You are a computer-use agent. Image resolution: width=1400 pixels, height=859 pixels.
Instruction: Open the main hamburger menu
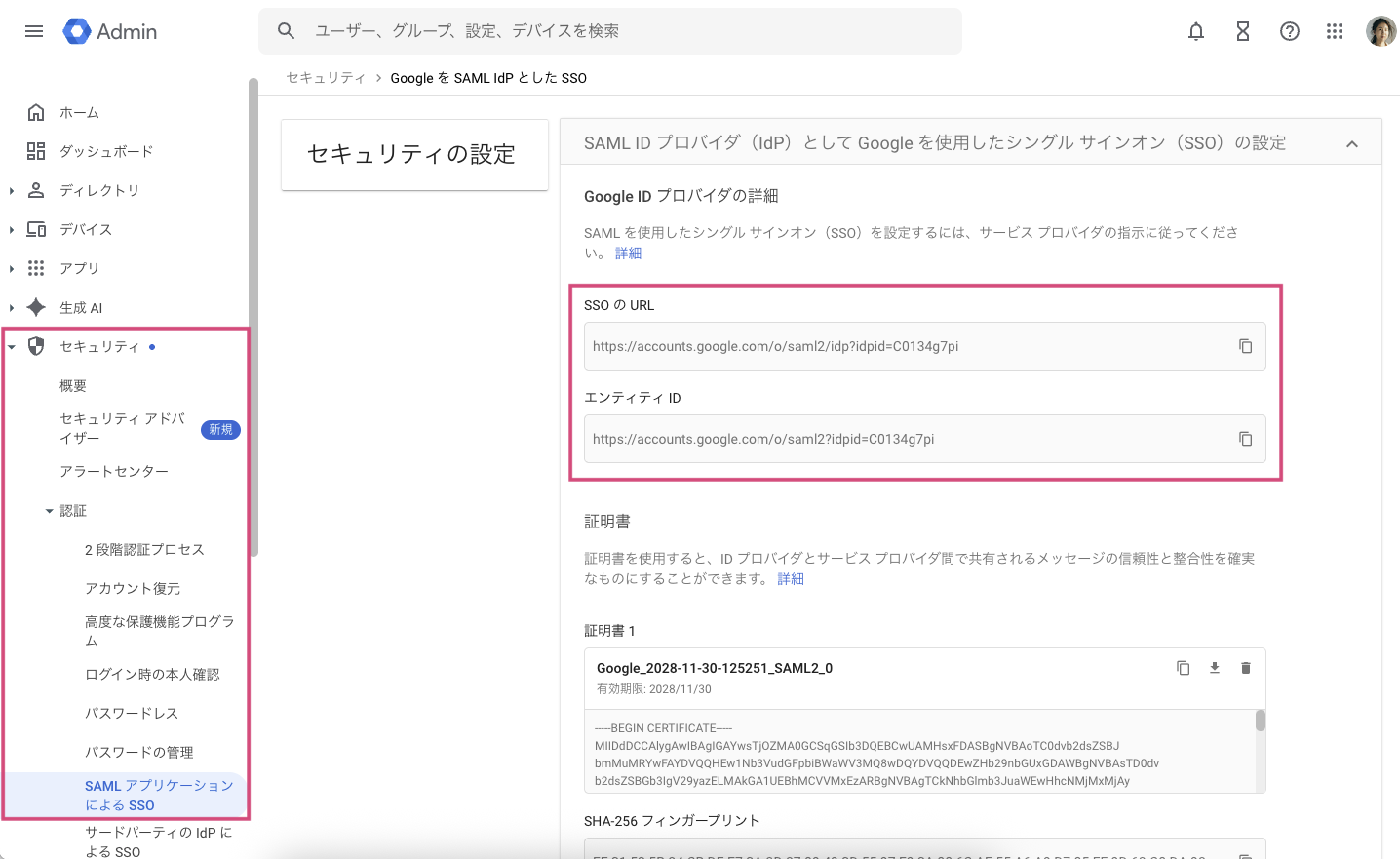pos(34,31)
